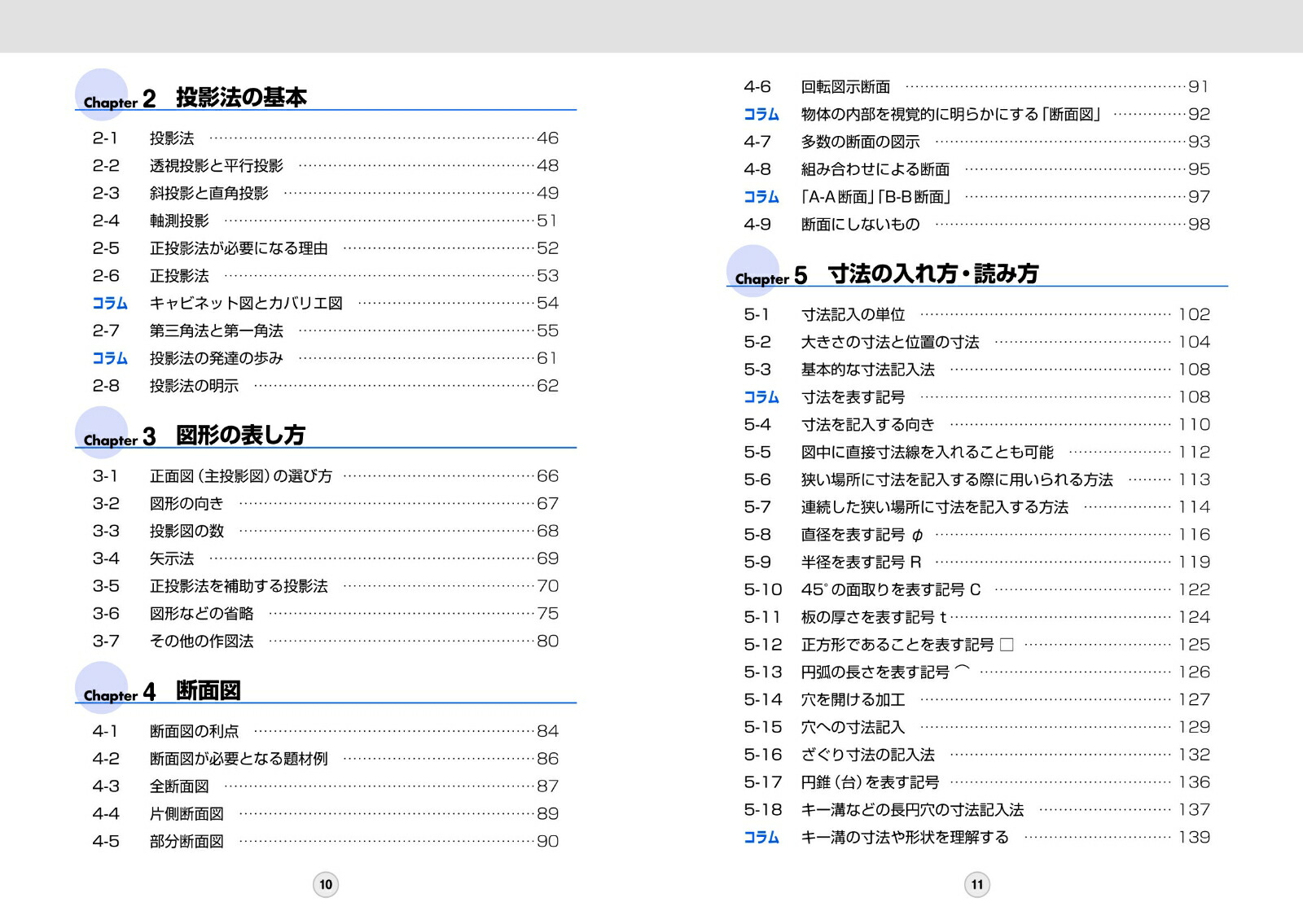
Task: Click entry '3-6 図形などの省略'
Action: click(326, 614)
